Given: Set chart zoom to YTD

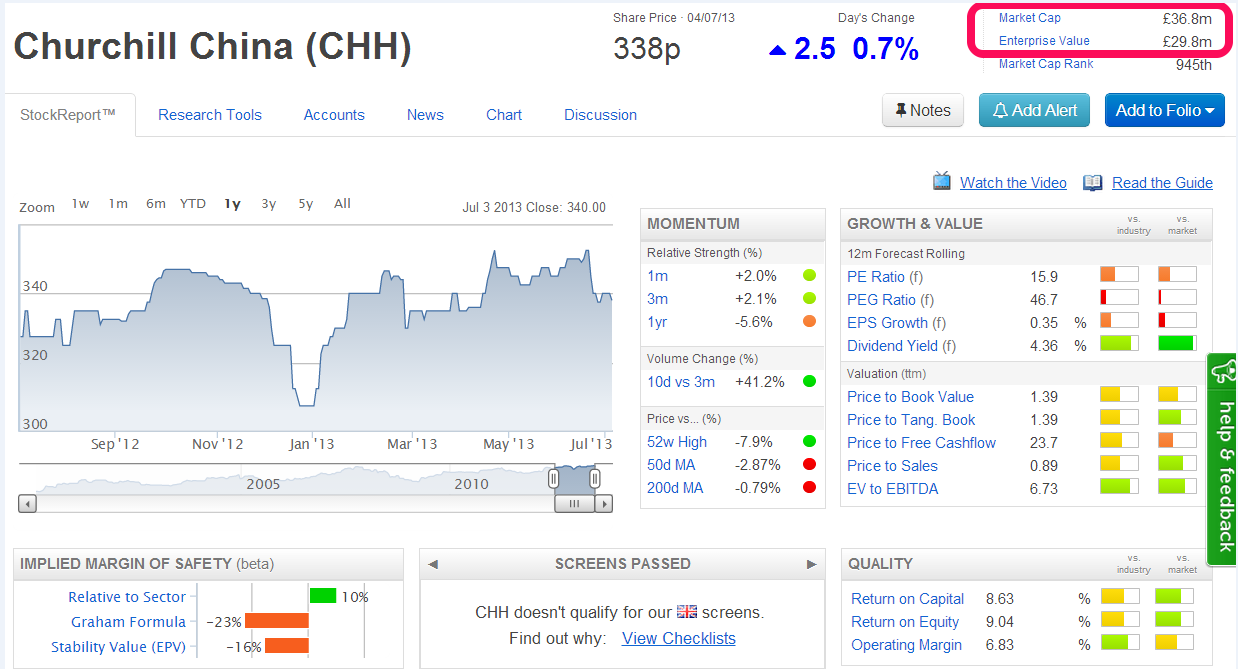Looking at the screenshot, I should pos(193,204).
